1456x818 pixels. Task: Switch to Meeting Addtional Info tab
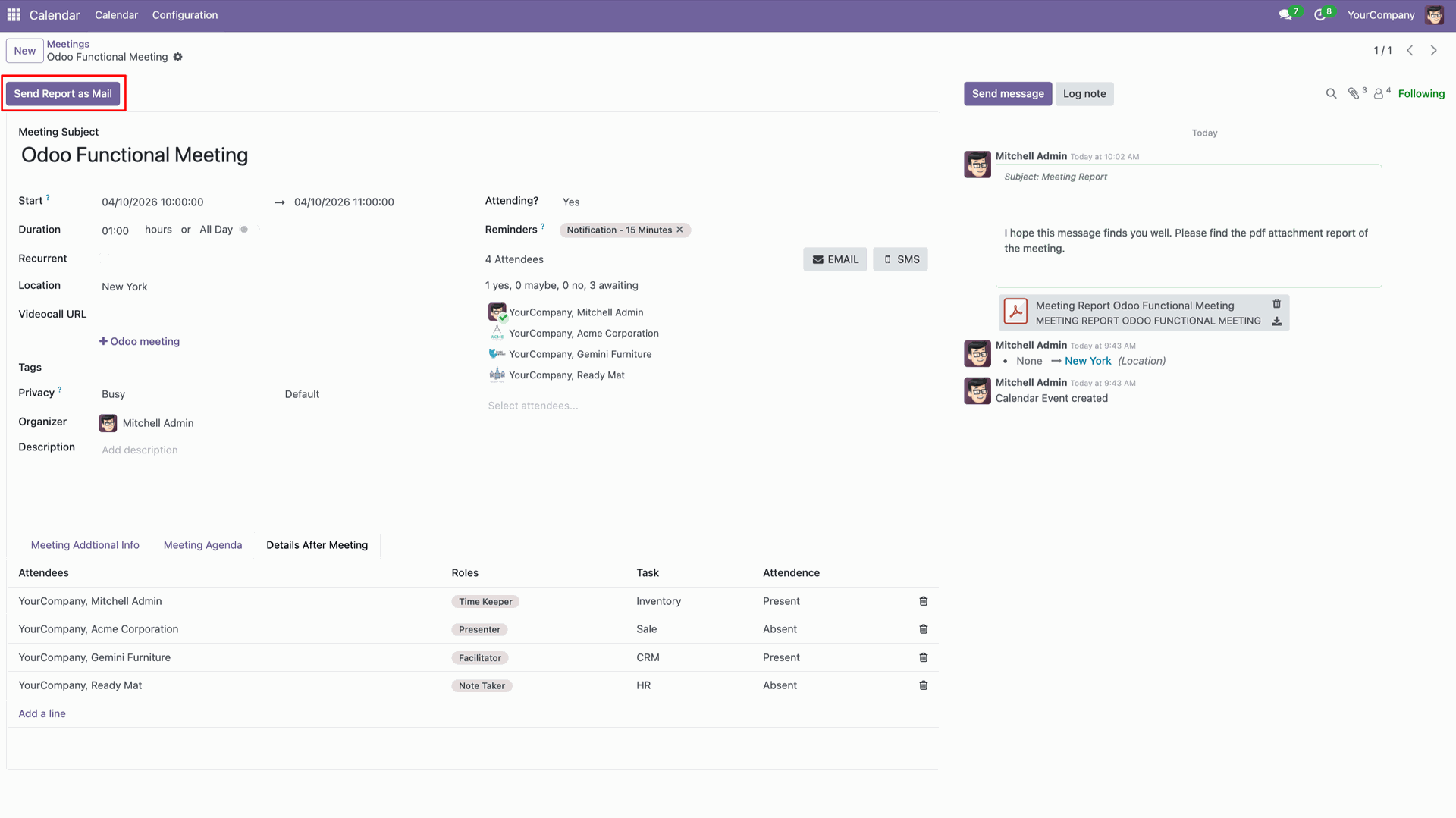[x=85, y=545]
